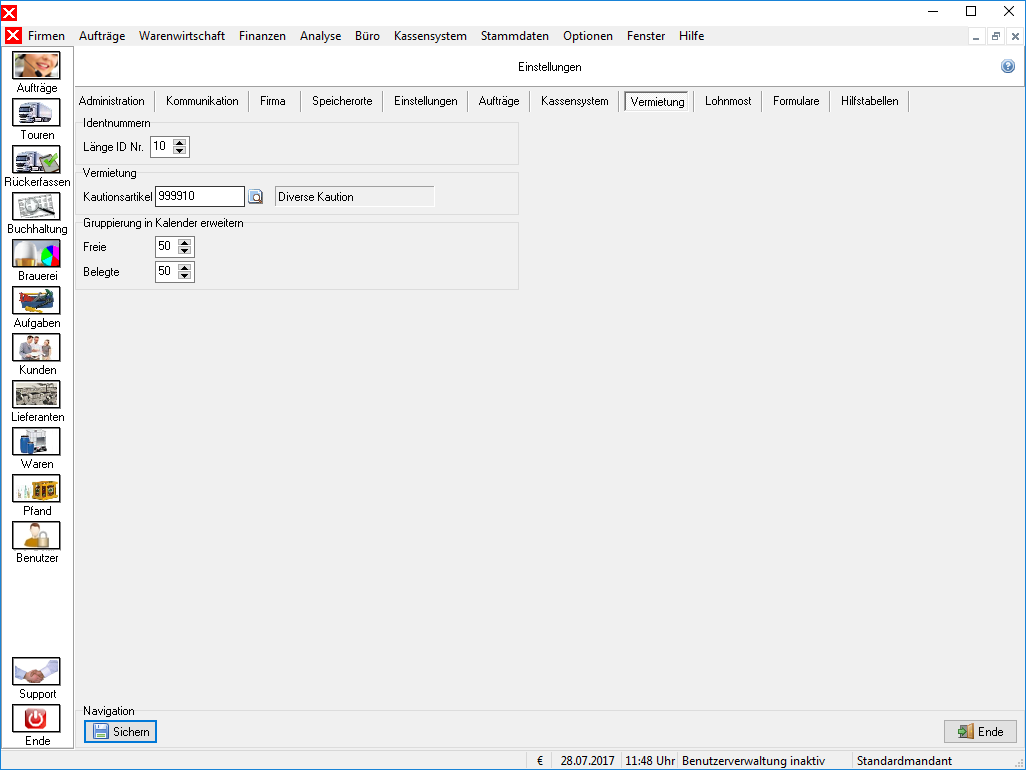The height and width of the screenshot is (770, 1026).
Task: Open the Touren truck icon
Action: point(36,113)
